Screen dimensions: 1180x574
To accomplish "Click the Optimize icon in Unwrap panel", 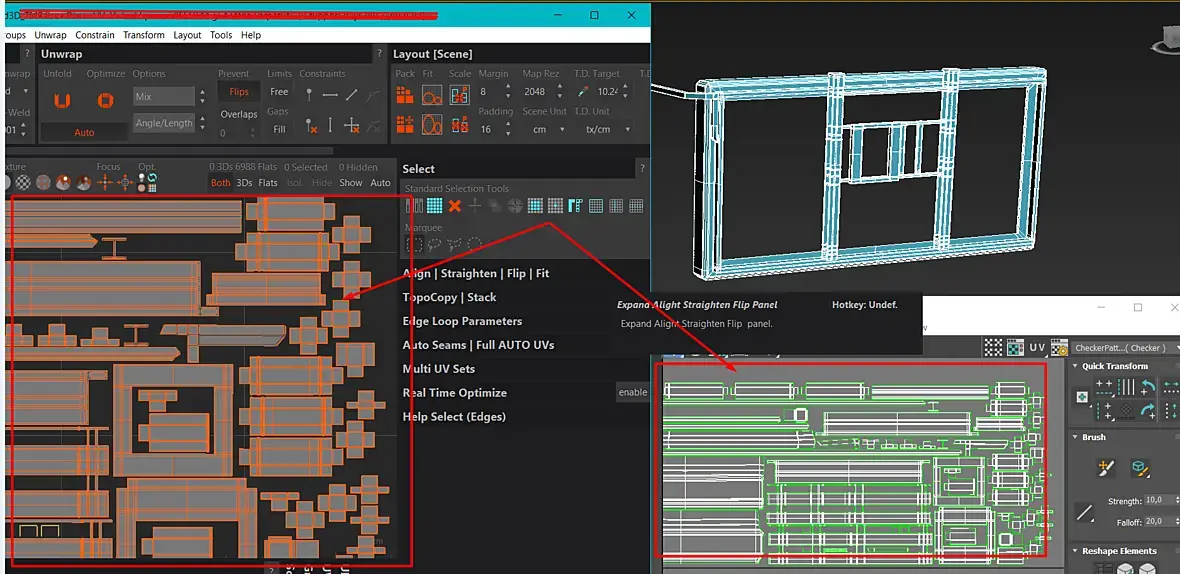I will 105,100.
